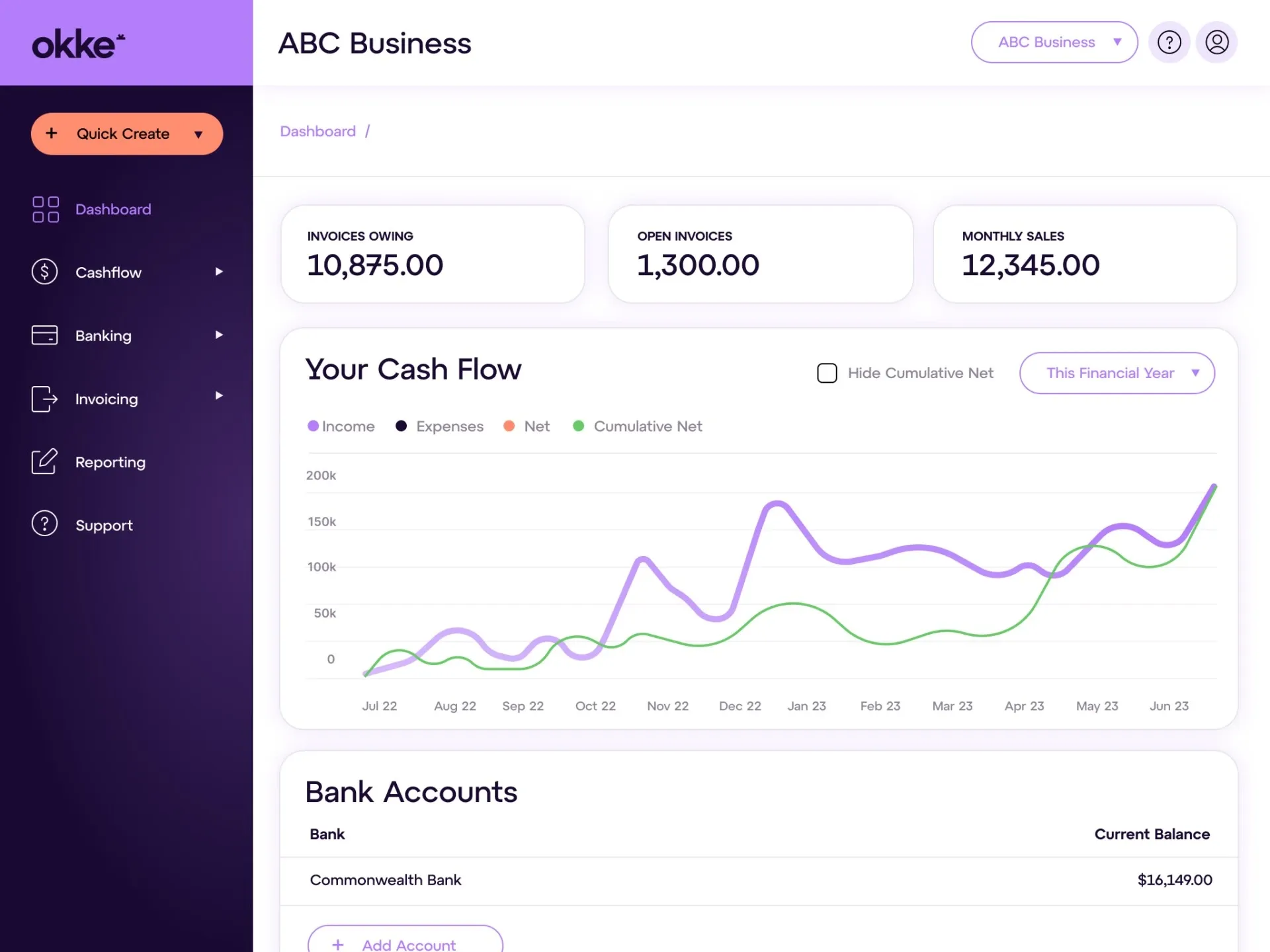Click the Cashflow sidebar icon
This screenshot has width=1270, height=952.
(x=44, y=272)
